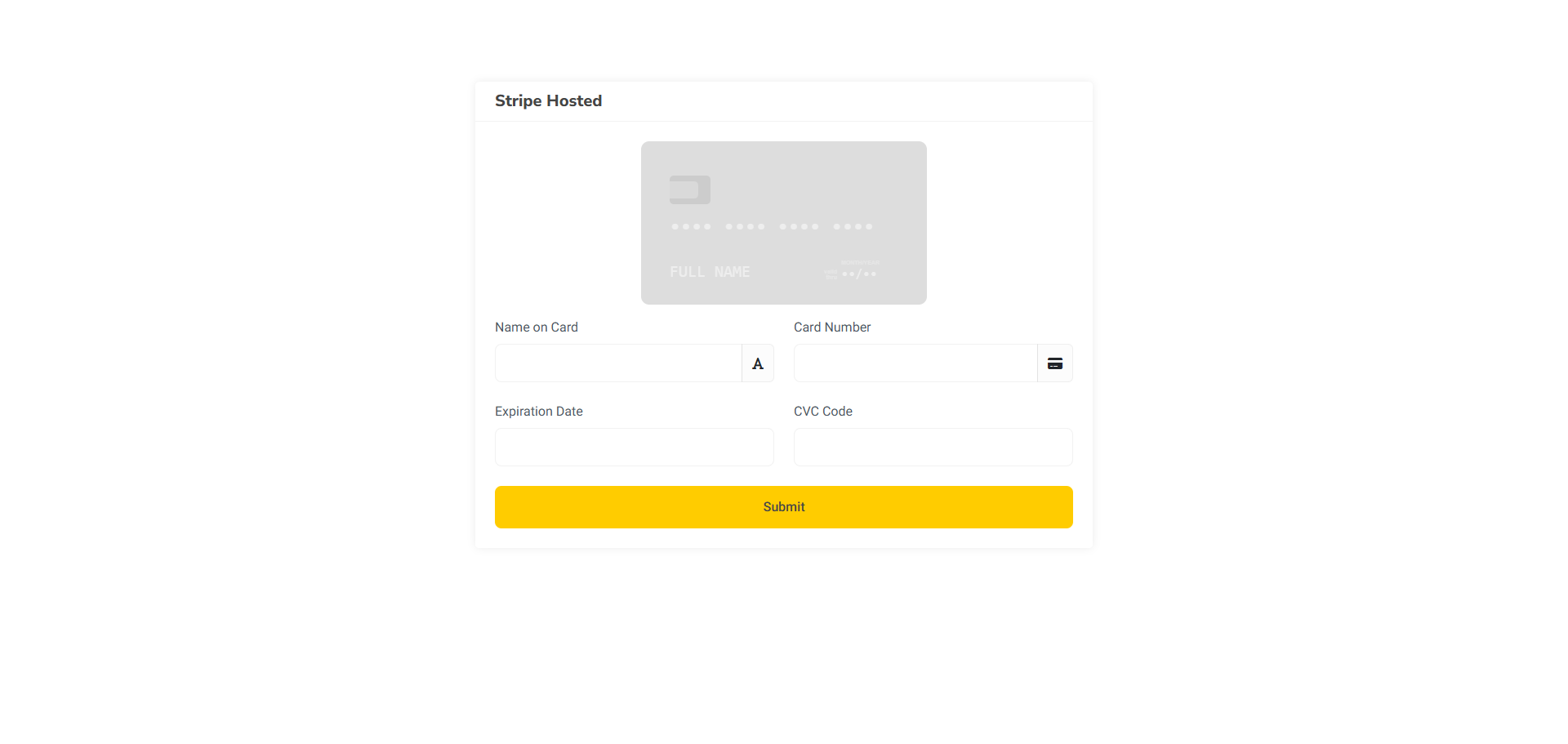Click the Stripe Hosted heading

548,101
